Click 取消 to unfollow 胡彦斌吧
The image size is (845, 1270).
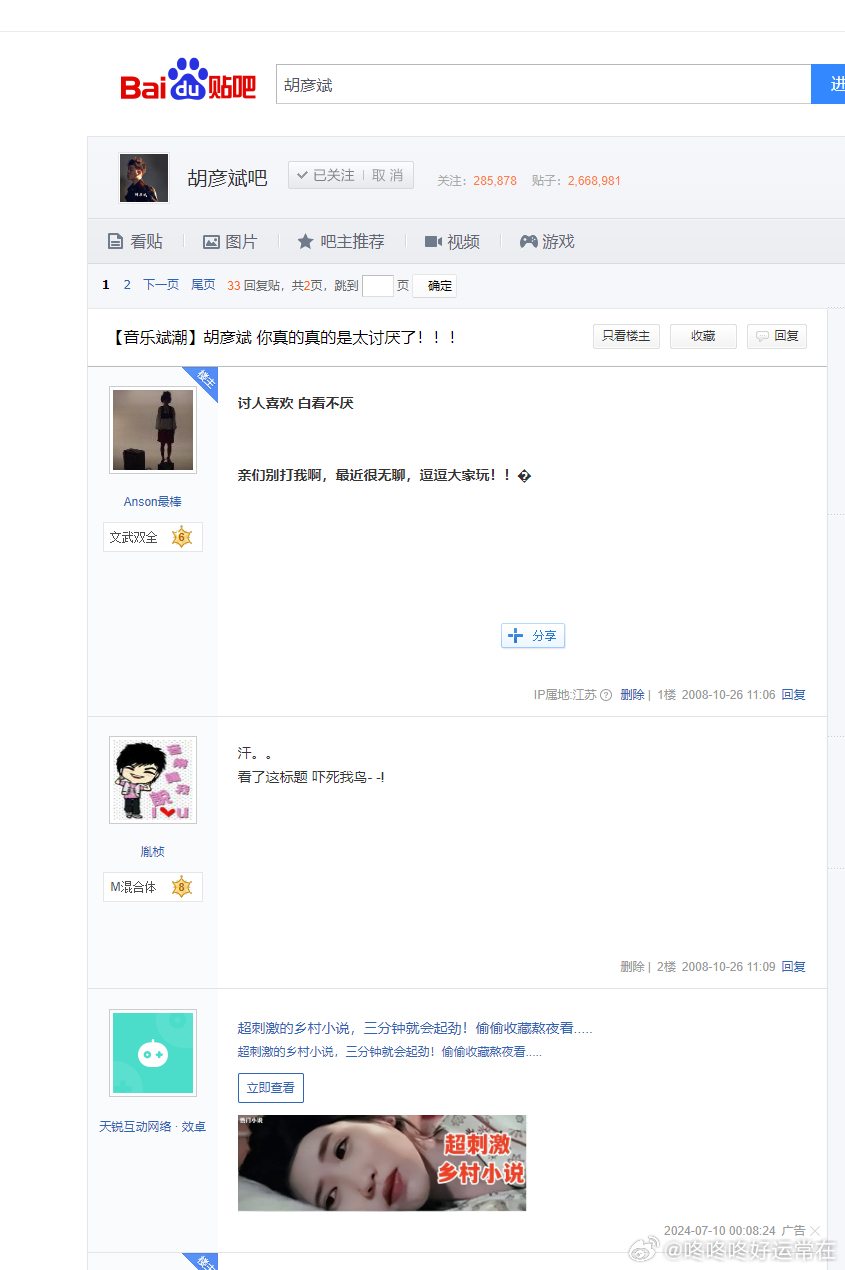pos(390,175)
